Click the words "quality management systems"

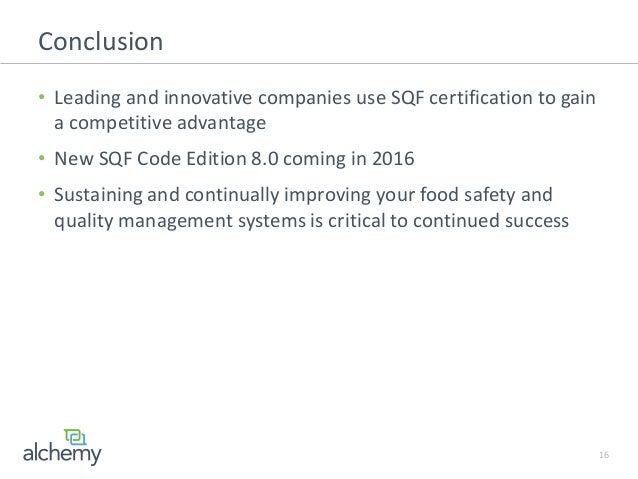click(180, 221)
